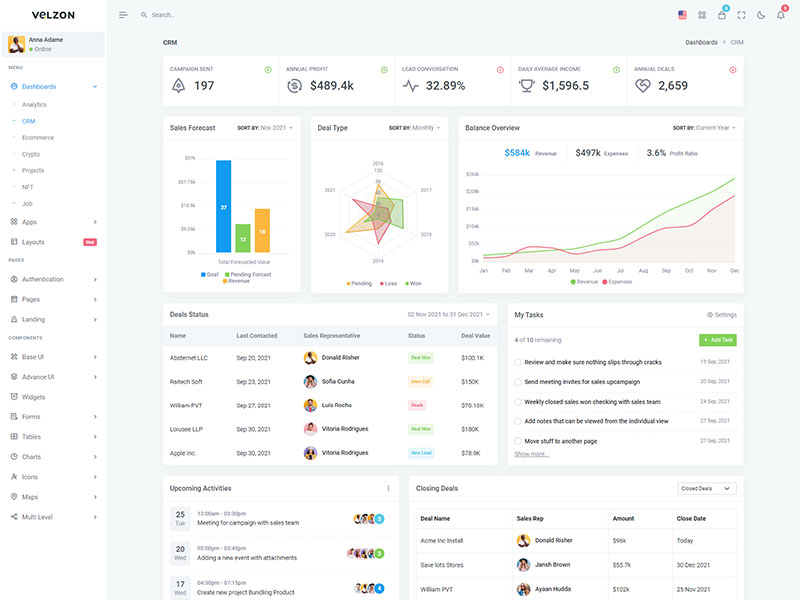Toggle fullscreen mode icon
Viewport: 800px width, 600px height.
tap(741, 15)
